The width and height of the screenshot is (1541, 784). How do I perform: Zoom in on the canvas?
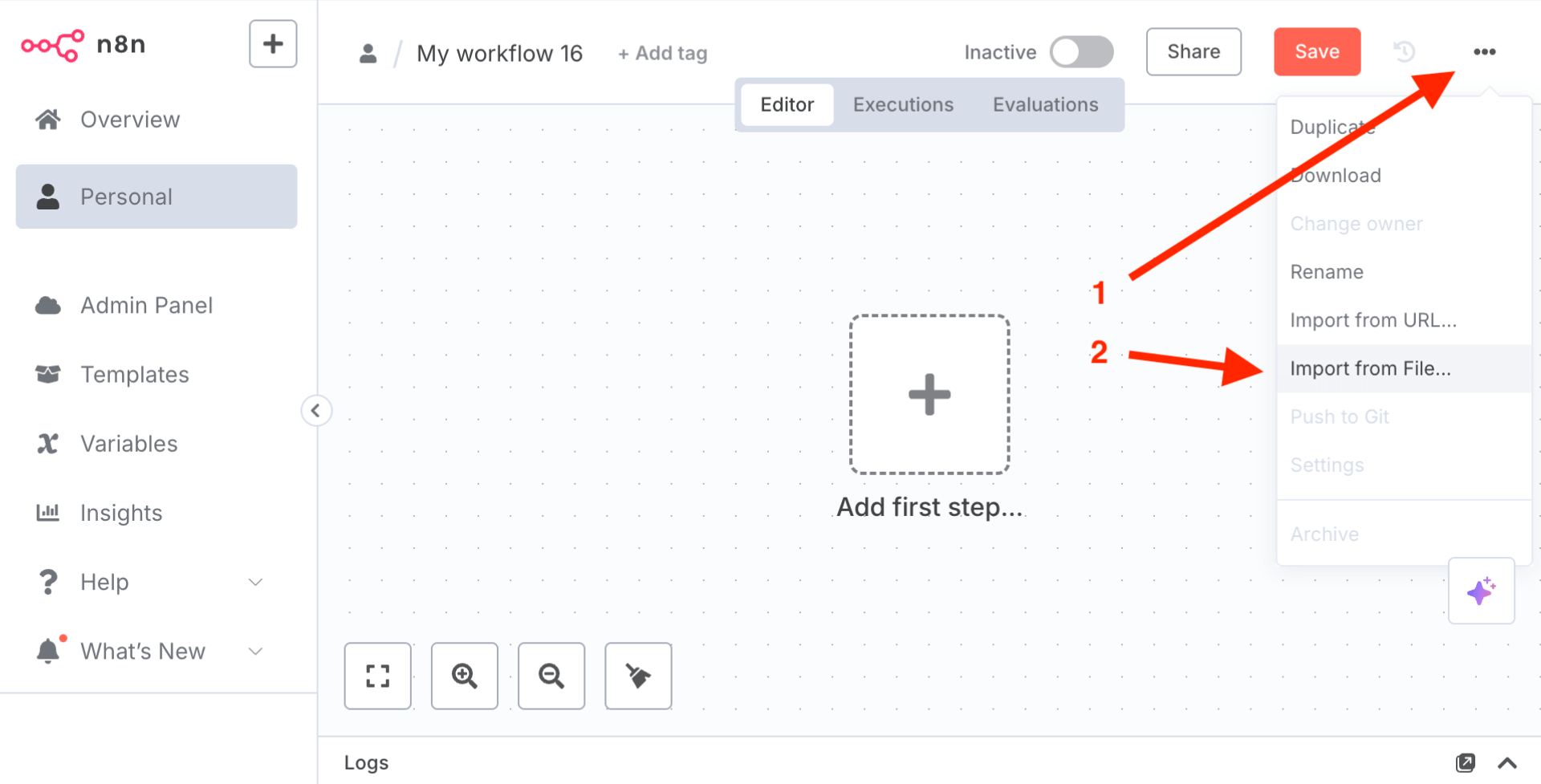(x=465, y=676)
